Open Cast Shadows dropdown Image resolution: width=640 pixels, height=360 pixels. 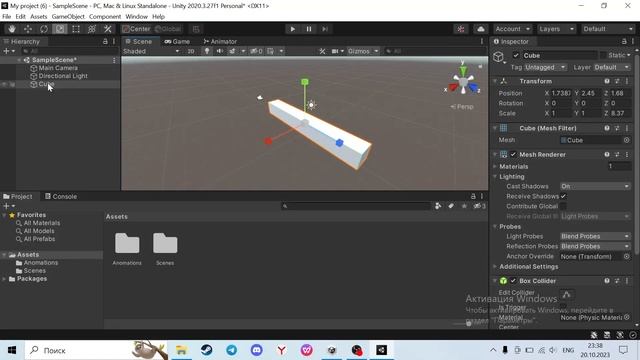(595, 186)
